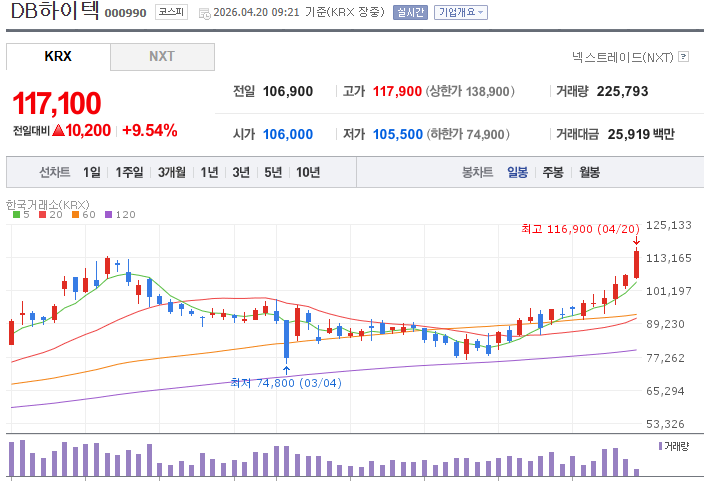The image size is (704, 481).
Task: Click the latest red candlestick on the chart
Action: click(x=636, y=264)
